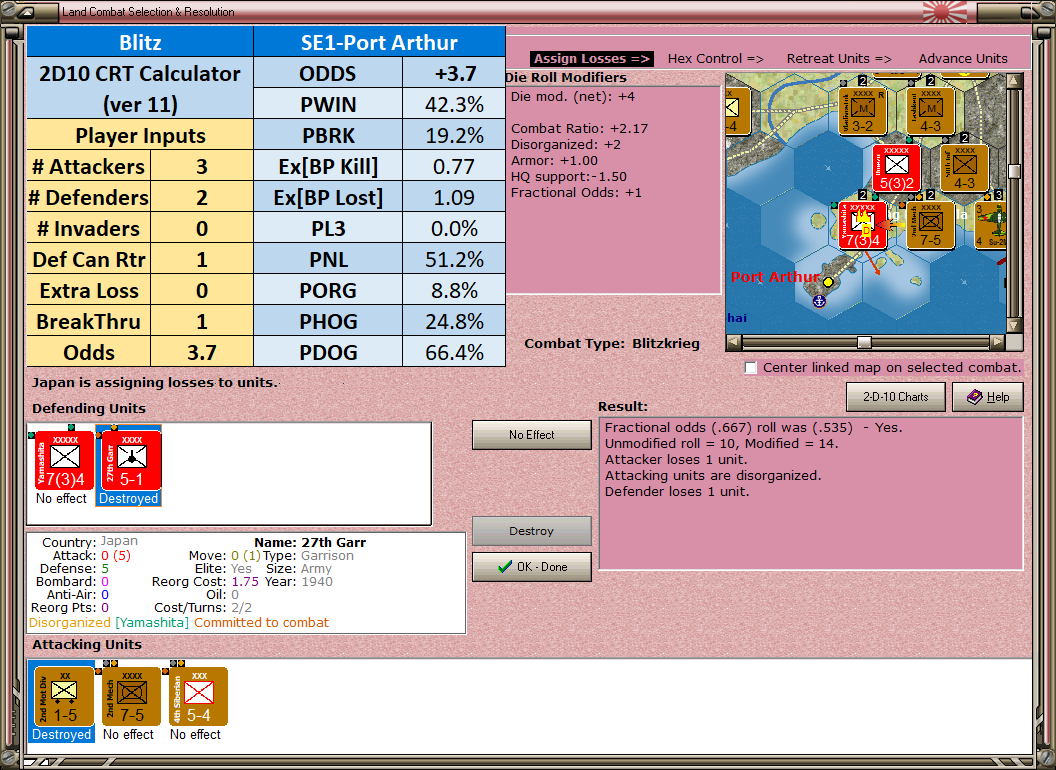This screenshot has height=770, width=1056.
Task: Click the upper 4-3 armor counter on the map
Action: point(930,111)
